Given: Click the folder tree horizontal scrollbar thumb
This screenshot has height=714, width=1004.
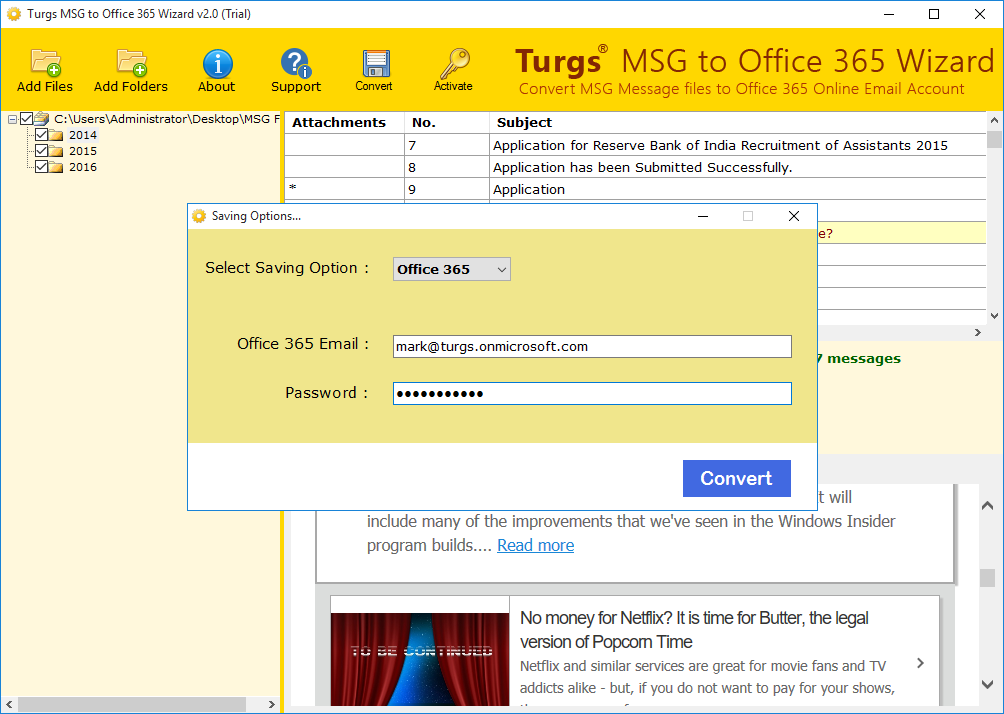Looking at the screenshot, I should pos(132,704).
